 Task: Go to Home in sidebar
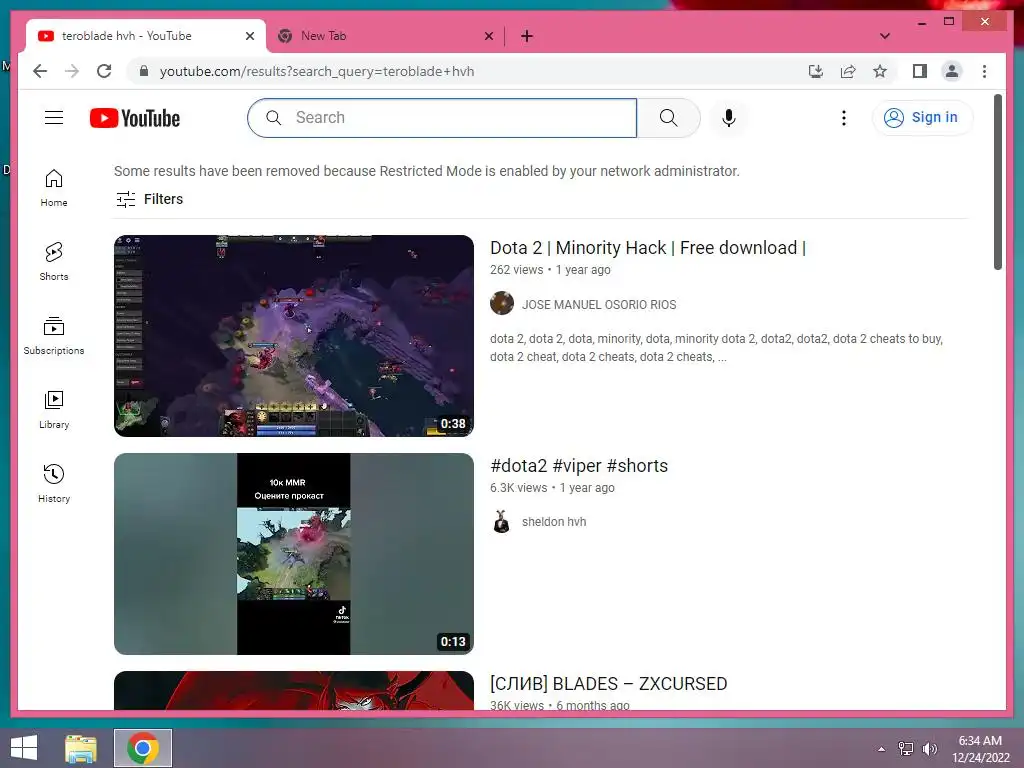[54, 187]
